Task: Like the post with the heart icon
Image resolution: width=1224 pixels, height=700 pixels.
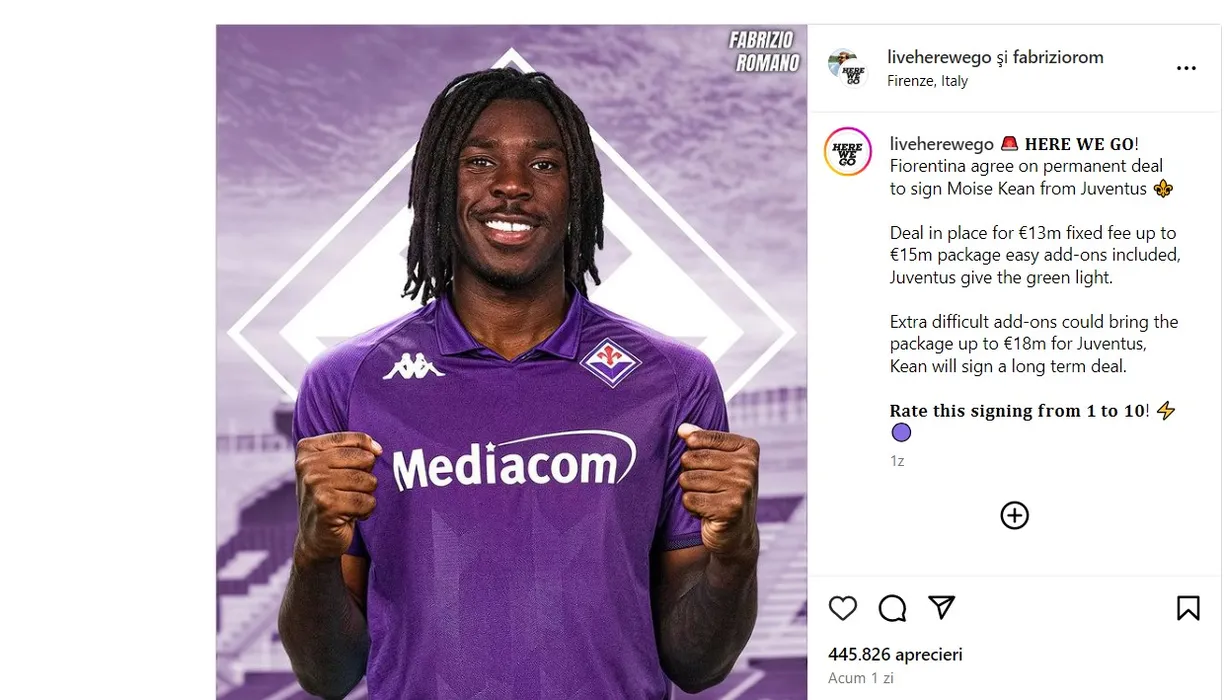Action: [843, 608]
